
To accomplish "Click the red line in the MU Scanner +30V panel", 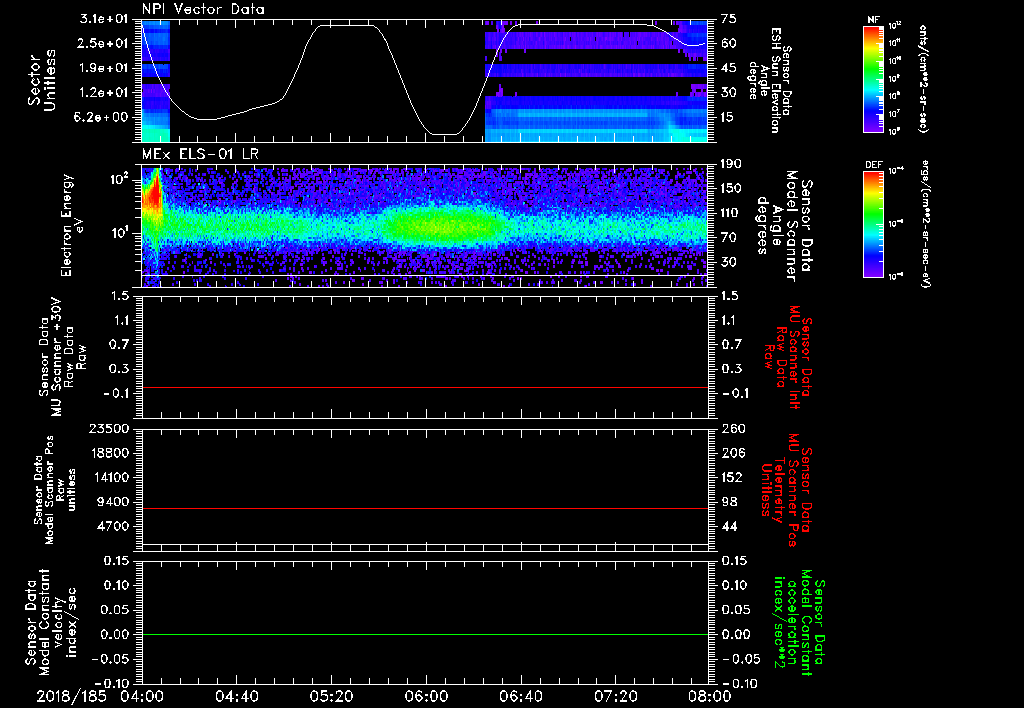I will [x=424, y=387].
